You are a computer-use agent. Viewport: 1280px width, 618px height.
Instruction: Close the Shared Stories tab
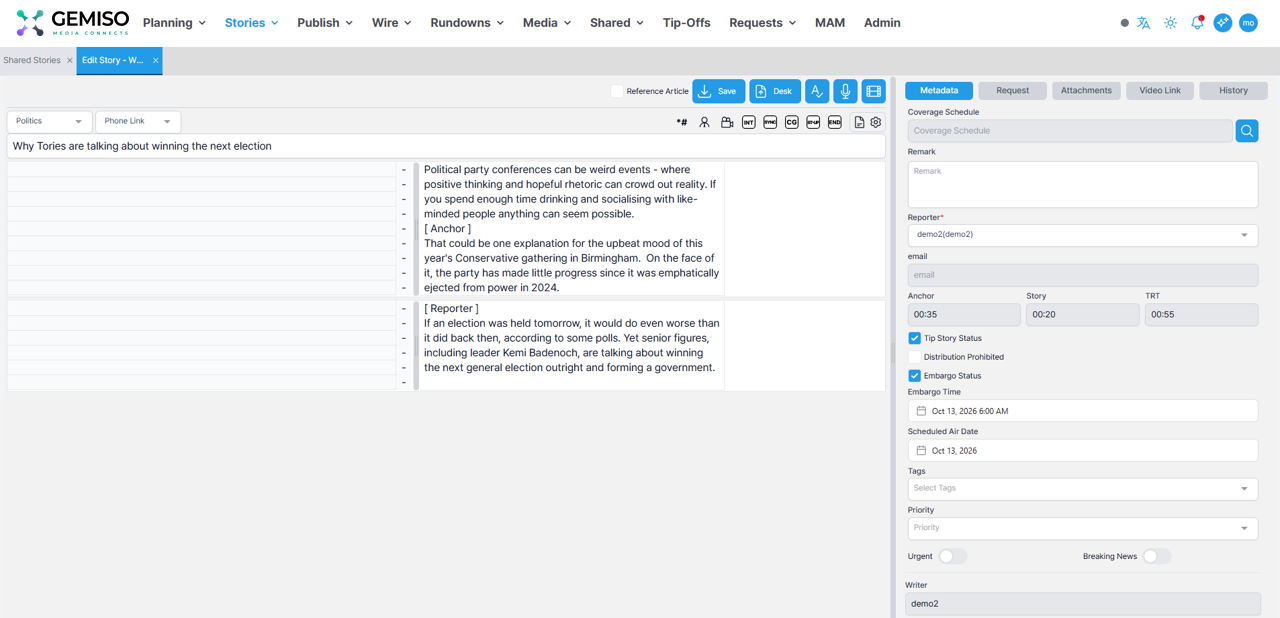(69, 61)
